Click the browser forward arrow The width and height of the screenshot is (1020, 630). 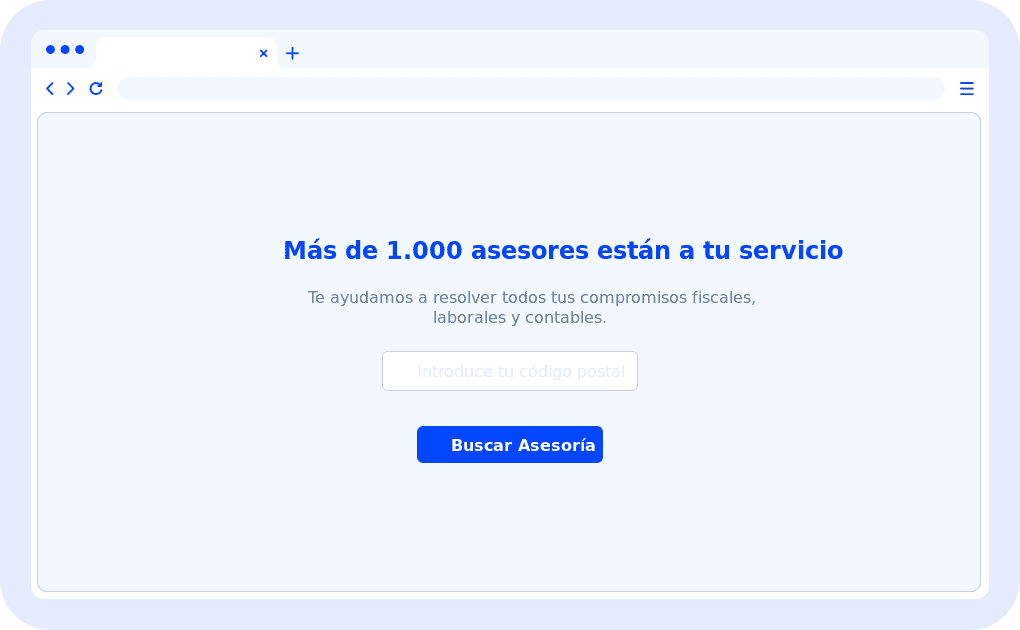pos(71,89)
